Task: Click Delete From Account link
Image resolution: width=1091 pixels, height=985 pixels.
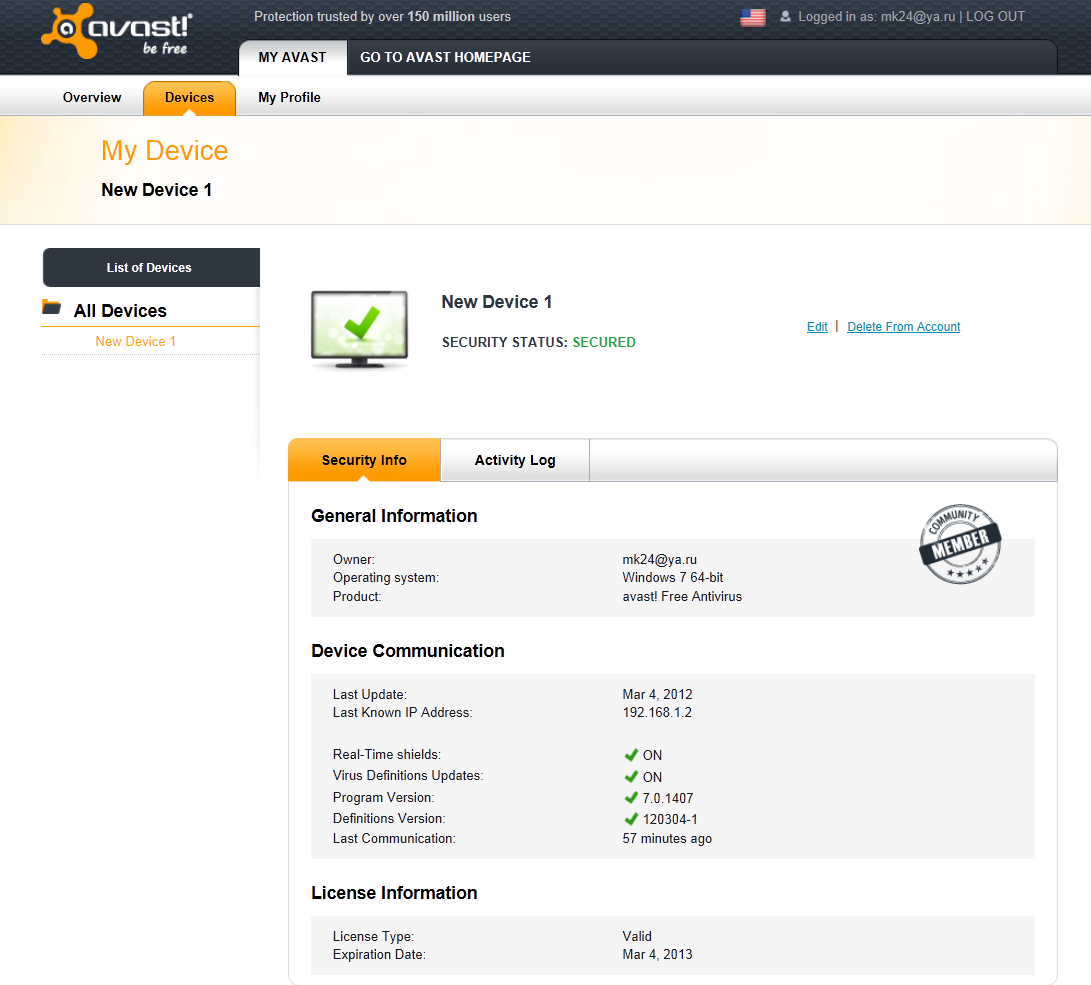Action: [x=903, y=327]
